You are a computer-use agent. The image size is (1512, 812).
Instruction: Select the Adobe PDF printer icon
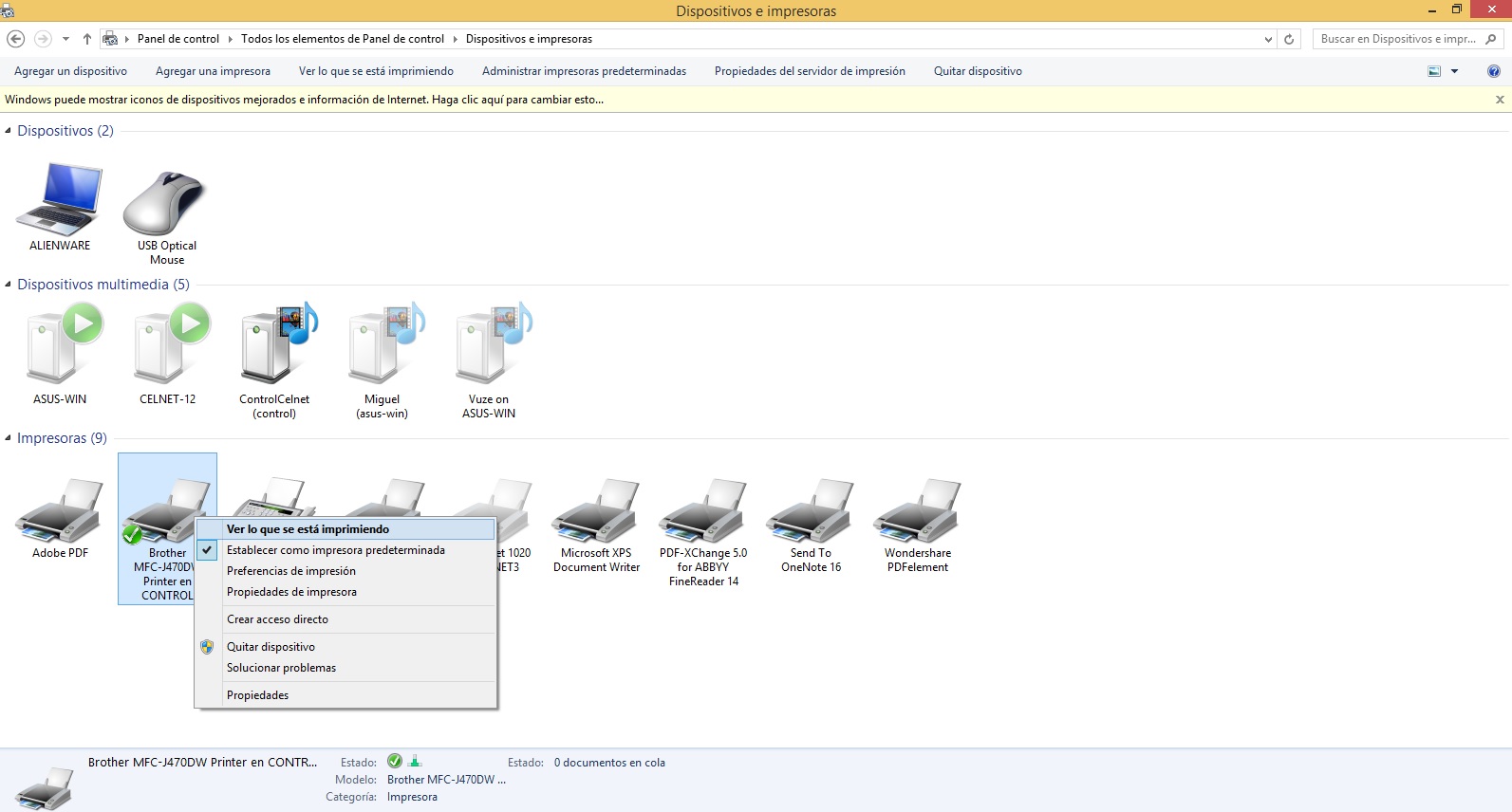click(60, 512)
